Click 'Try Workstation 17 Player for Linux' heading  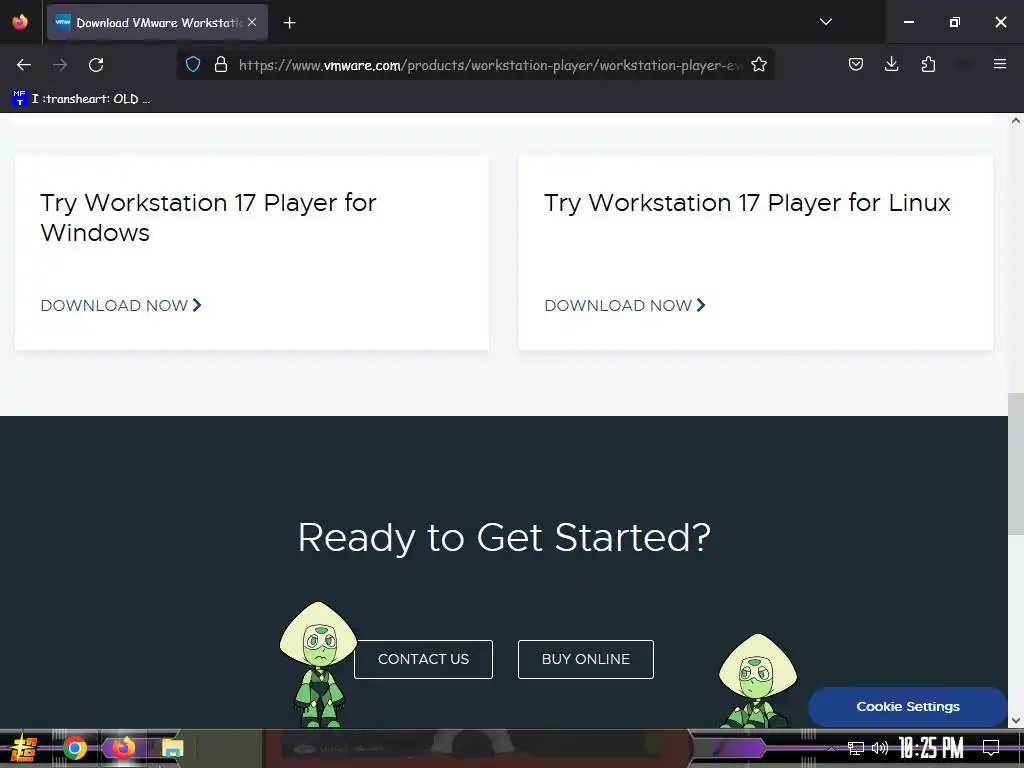[747, 202]
